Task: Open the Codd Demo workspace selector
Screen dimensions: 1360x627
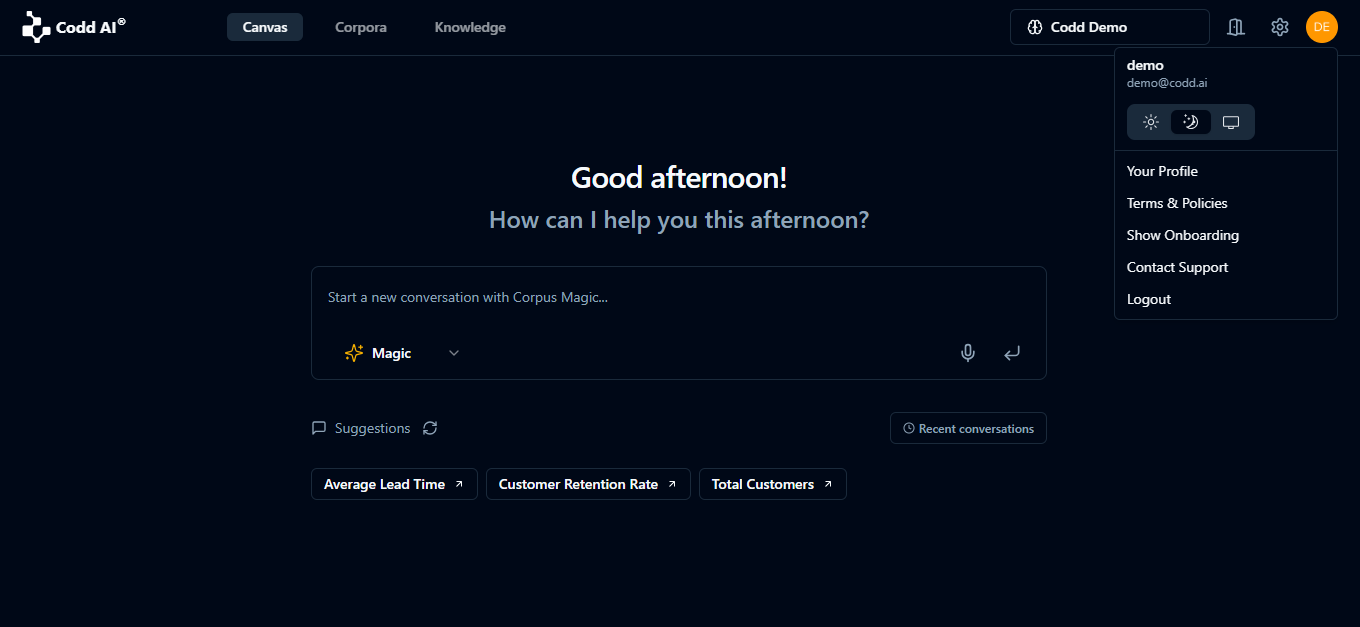Action: click(x=1109, y=27)
